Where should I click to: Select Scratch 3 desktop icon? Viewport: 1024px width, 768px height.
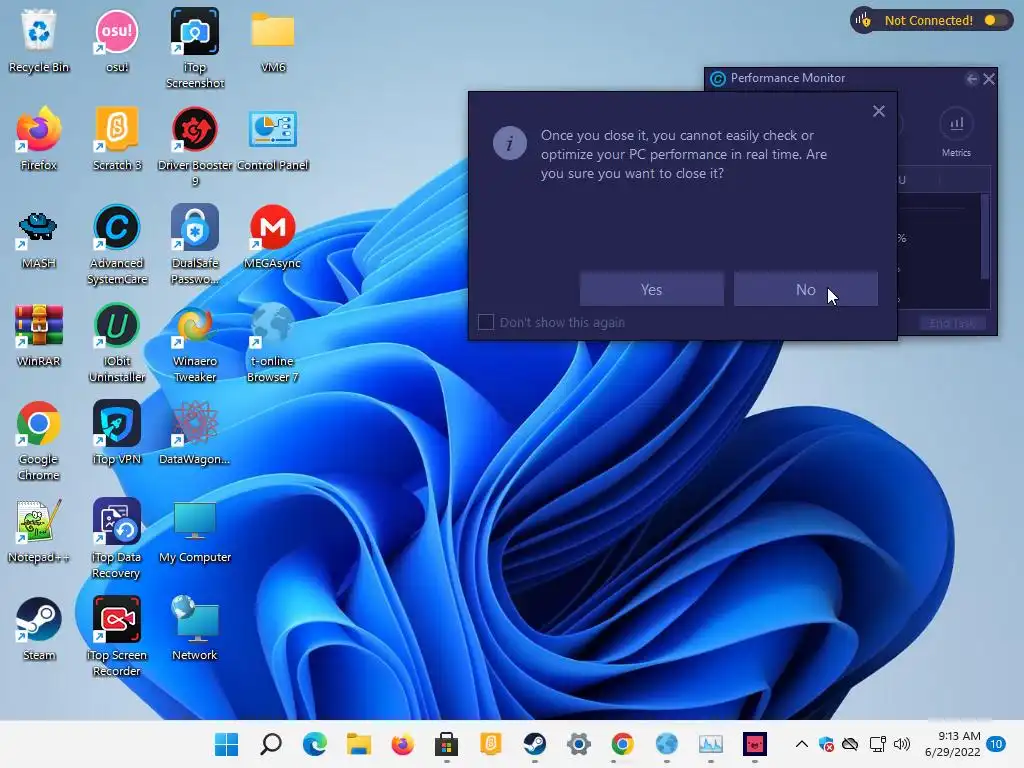click(x=117, y=139)
